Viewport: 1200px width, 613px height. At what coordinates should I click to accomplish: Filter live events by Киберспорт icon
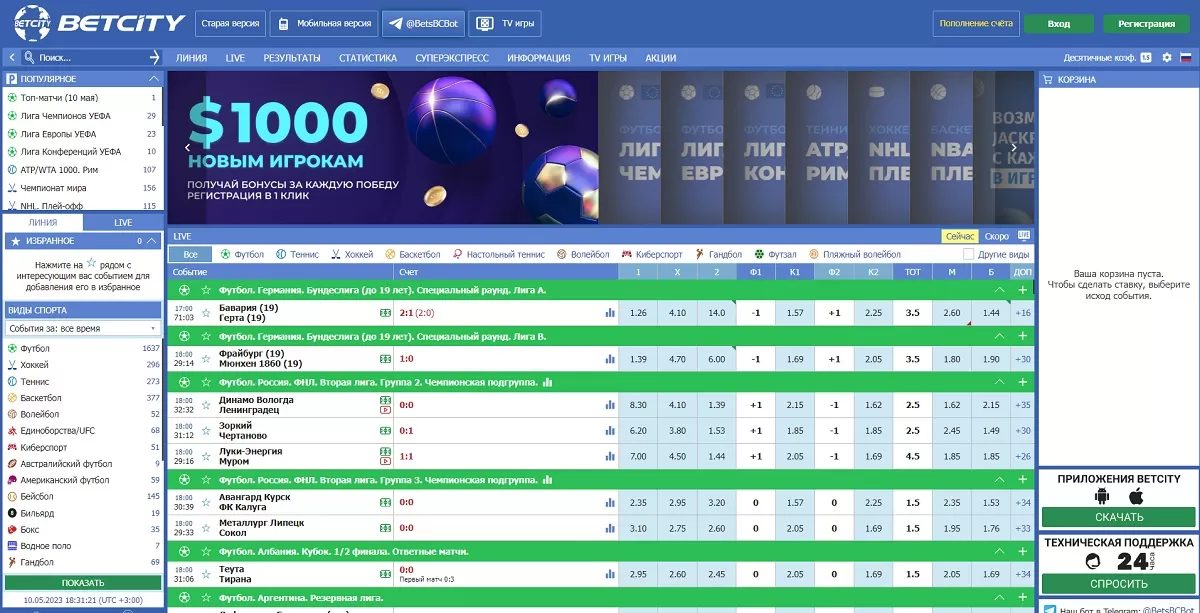click(x=627, y=254)
